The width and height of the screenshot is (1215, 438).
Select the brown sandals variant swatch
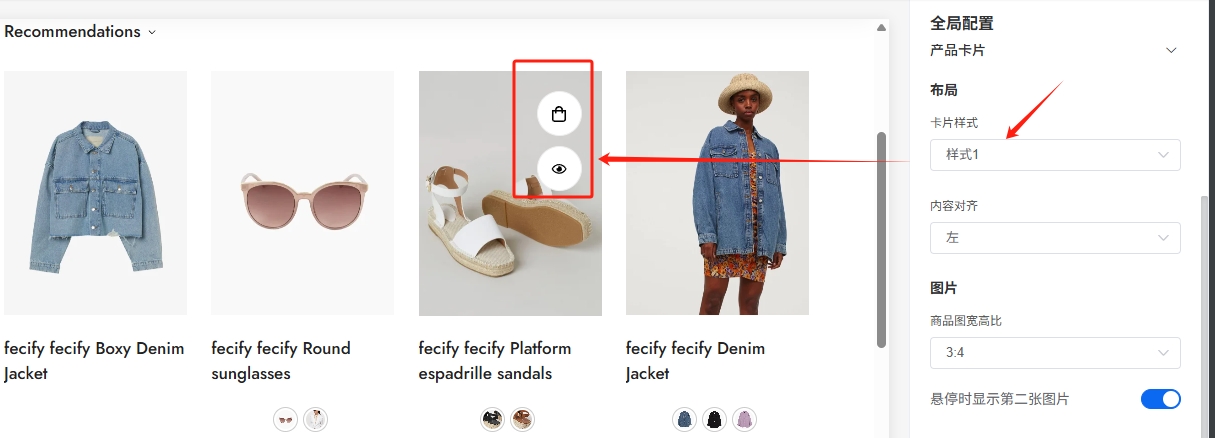(x=522, y=420)
